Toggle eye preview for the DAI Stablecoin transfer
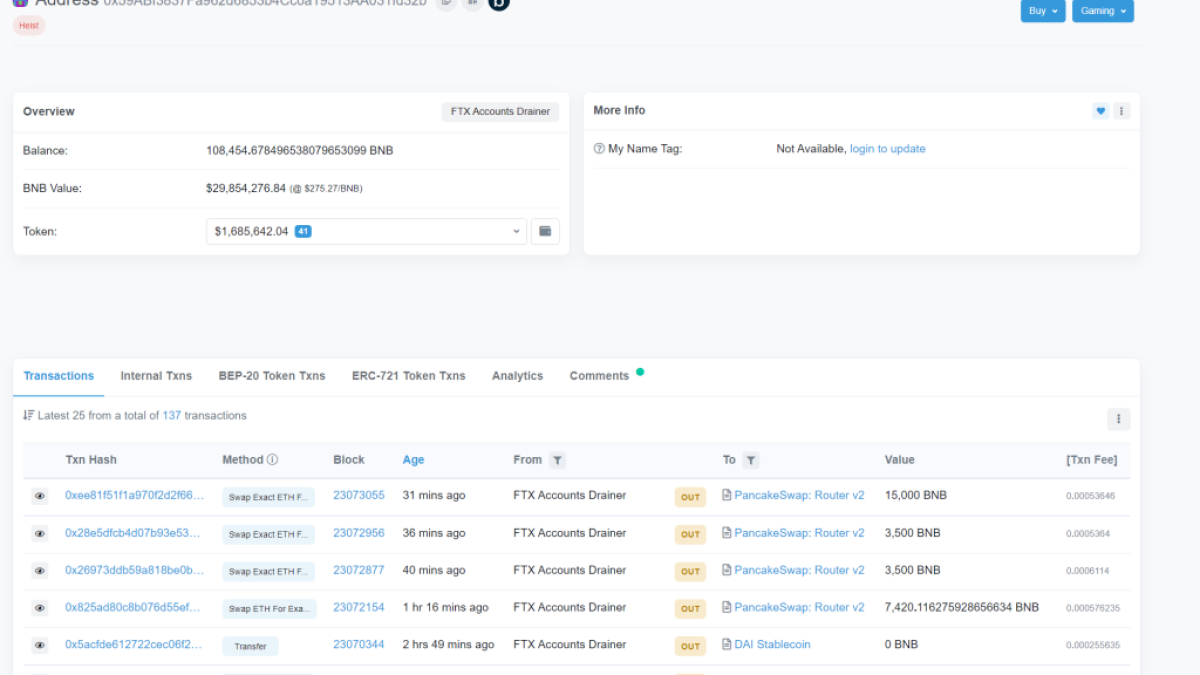 pos(40,646)
